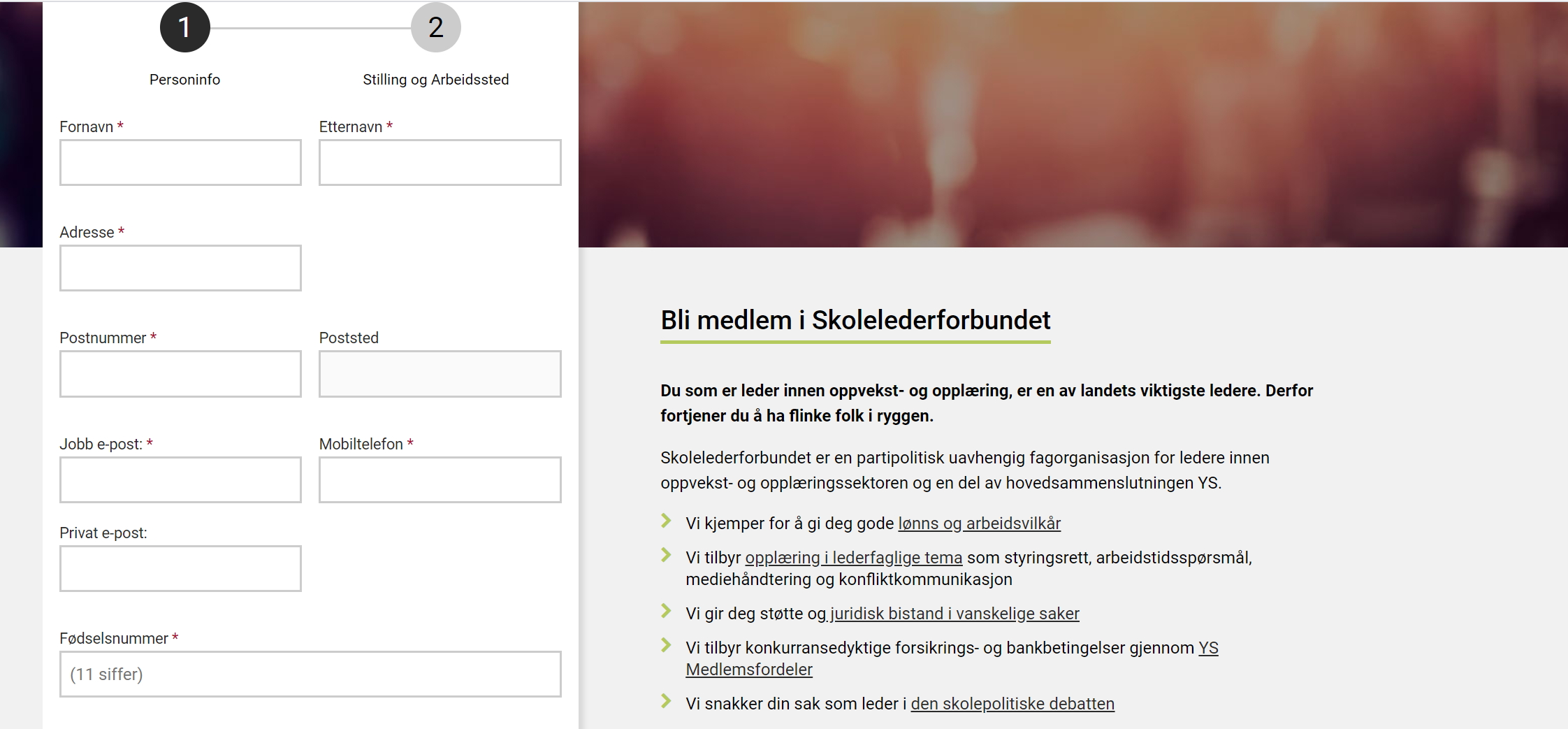Open the lønns og arbeidsvilkår link
Viewport: 1568px width, 729px height.
pyautogui.click(x=979, y=524)
